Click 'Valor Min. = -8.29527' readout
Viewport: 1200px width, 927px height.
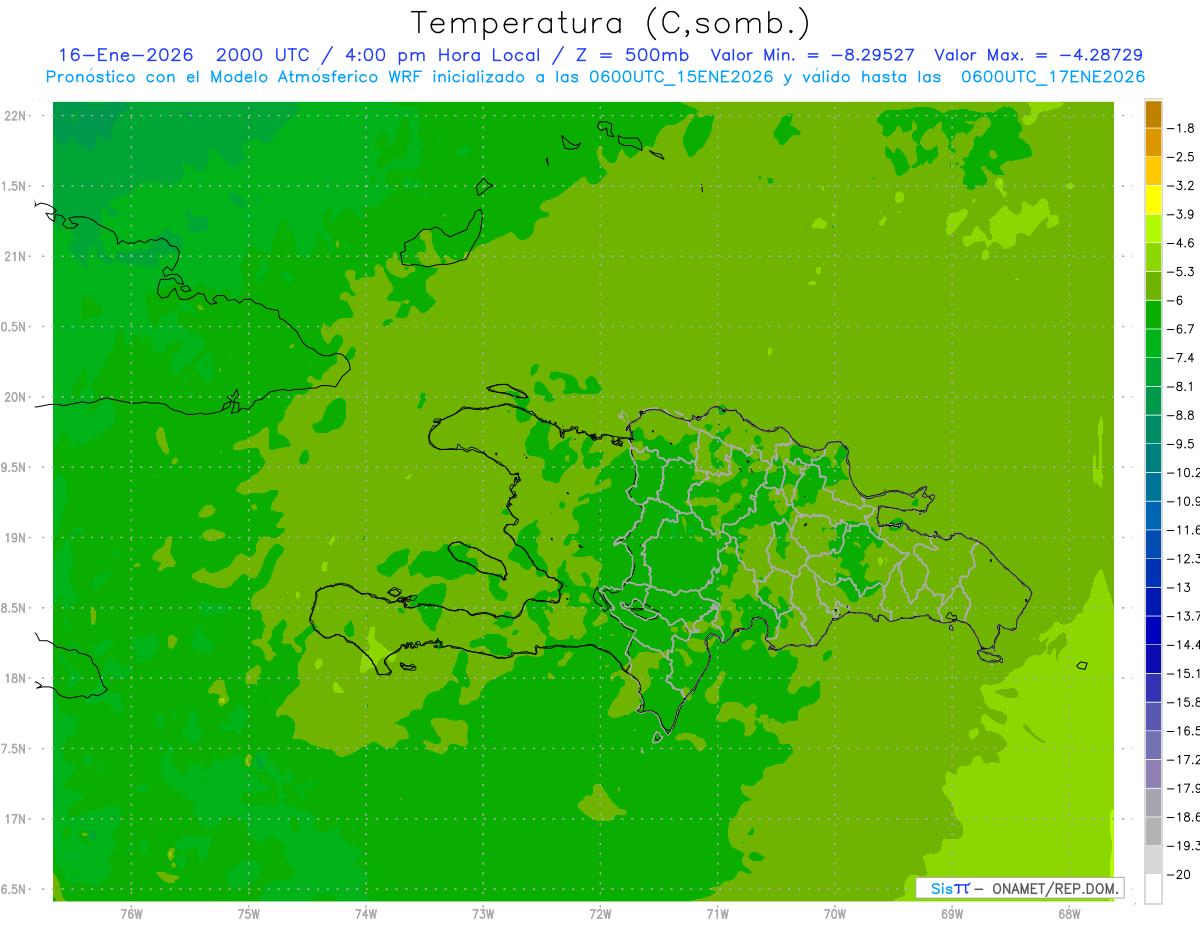pyautogui.click(x=814, y=55)
